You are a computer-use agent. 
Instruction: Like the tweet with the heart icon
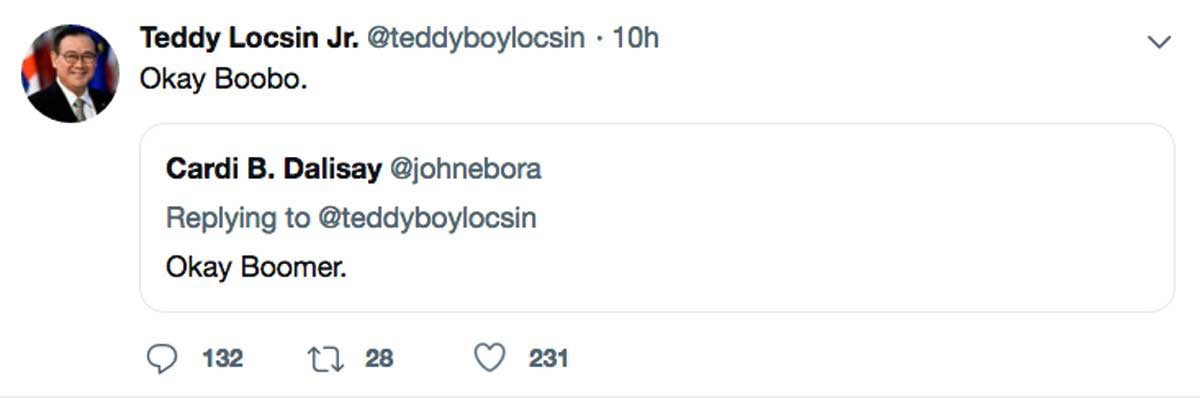pyautogui.click(x=489, y=358)
